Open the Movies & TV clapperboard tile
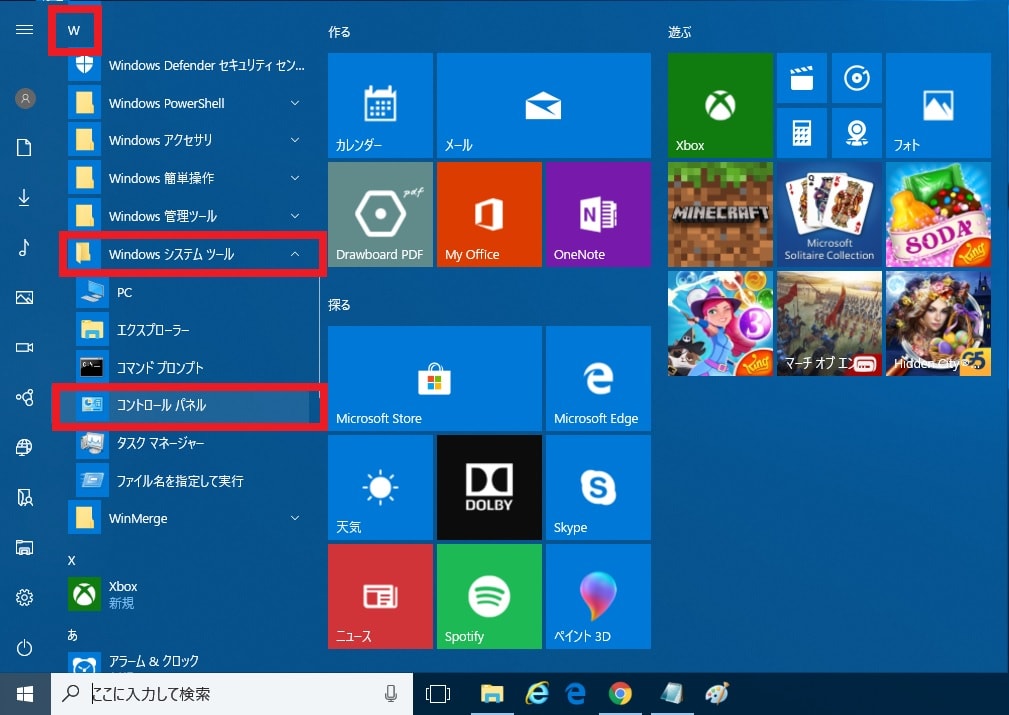The height and width of the screenshot is (715, 1009). (x=802, y=79)
